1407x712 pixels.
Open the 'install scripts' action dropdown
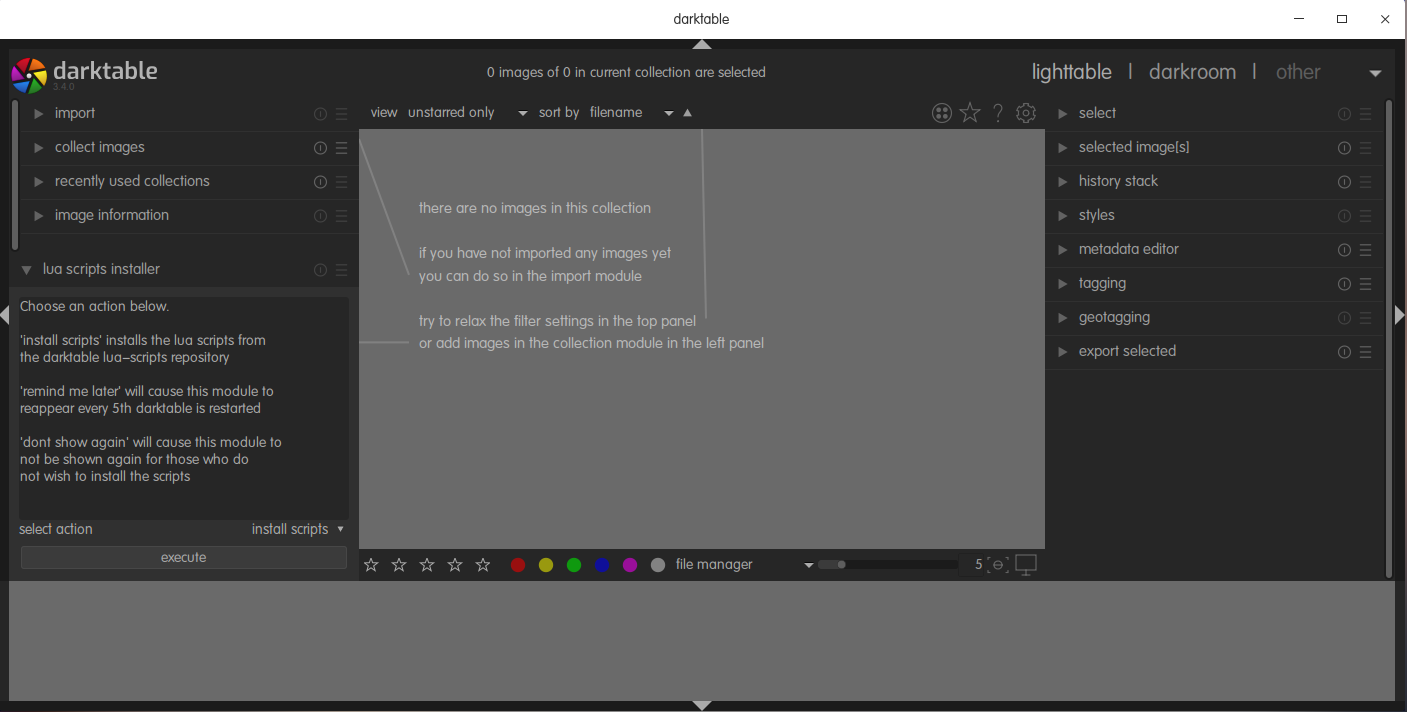tap(297, 529)
